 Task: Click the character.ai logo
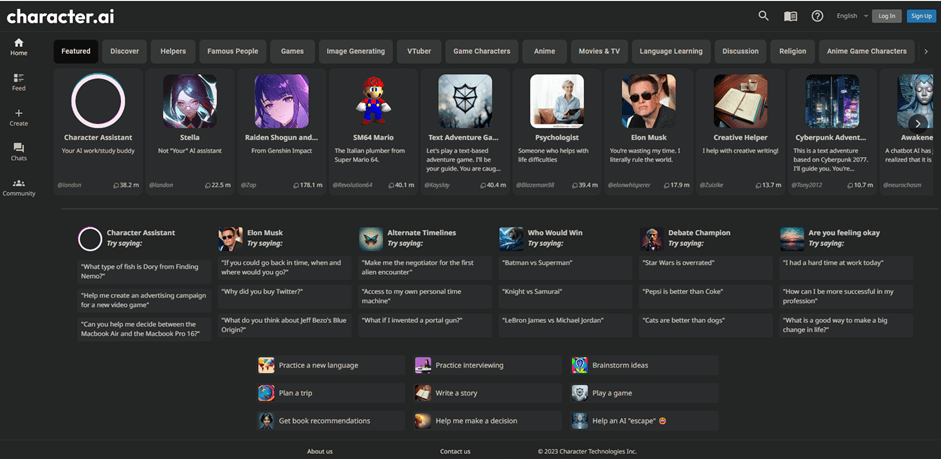click(x=60, y=17)
